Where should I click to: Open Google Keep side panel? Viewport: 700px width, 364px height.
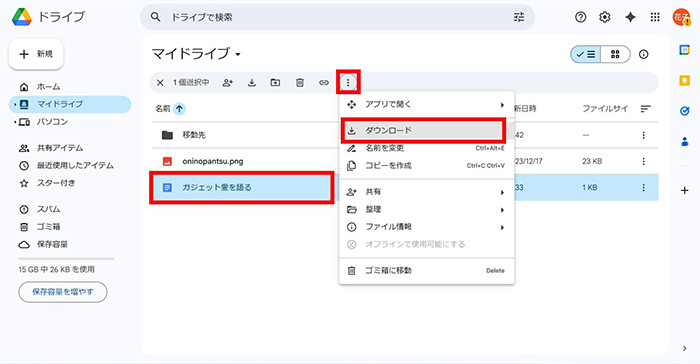coord(684,80)
